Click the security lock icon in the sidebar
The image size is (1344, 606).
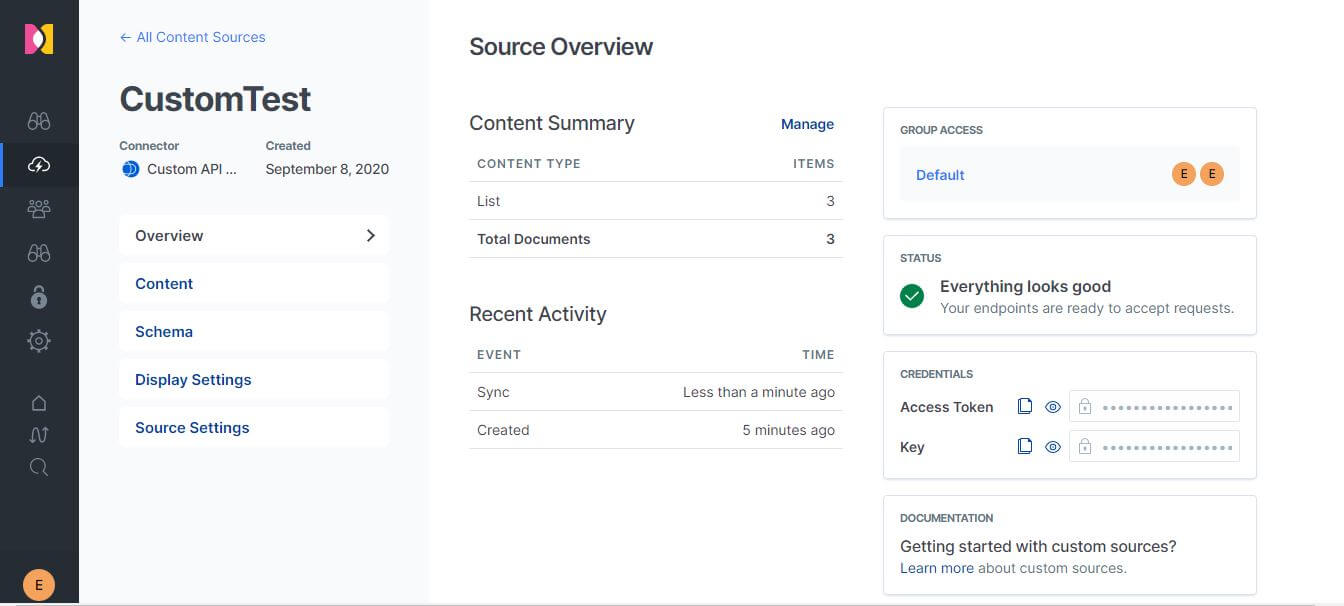coord(39,296)
